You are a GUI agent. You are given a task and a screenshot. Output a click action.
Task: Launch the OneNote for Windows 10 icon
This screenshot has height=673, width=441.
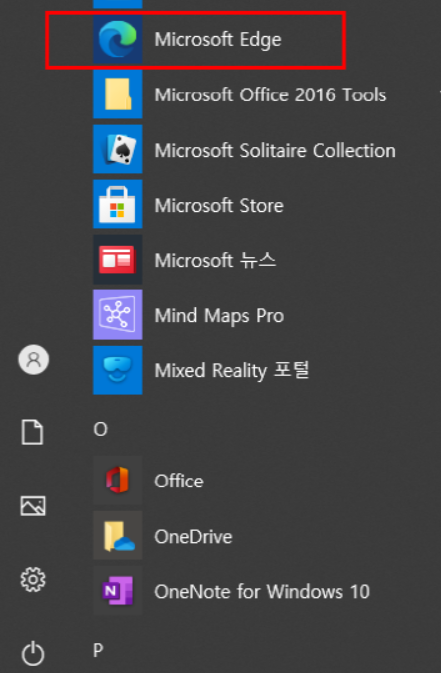pyautogui.click(x=118, y=590)
